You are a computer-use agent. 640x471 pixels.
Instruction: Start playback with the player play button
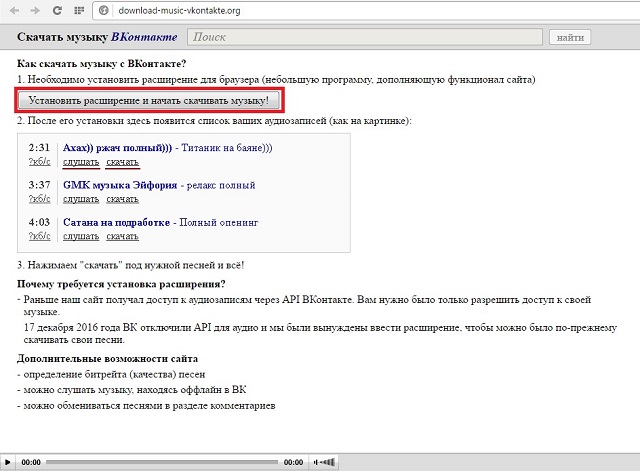[8, 462]
